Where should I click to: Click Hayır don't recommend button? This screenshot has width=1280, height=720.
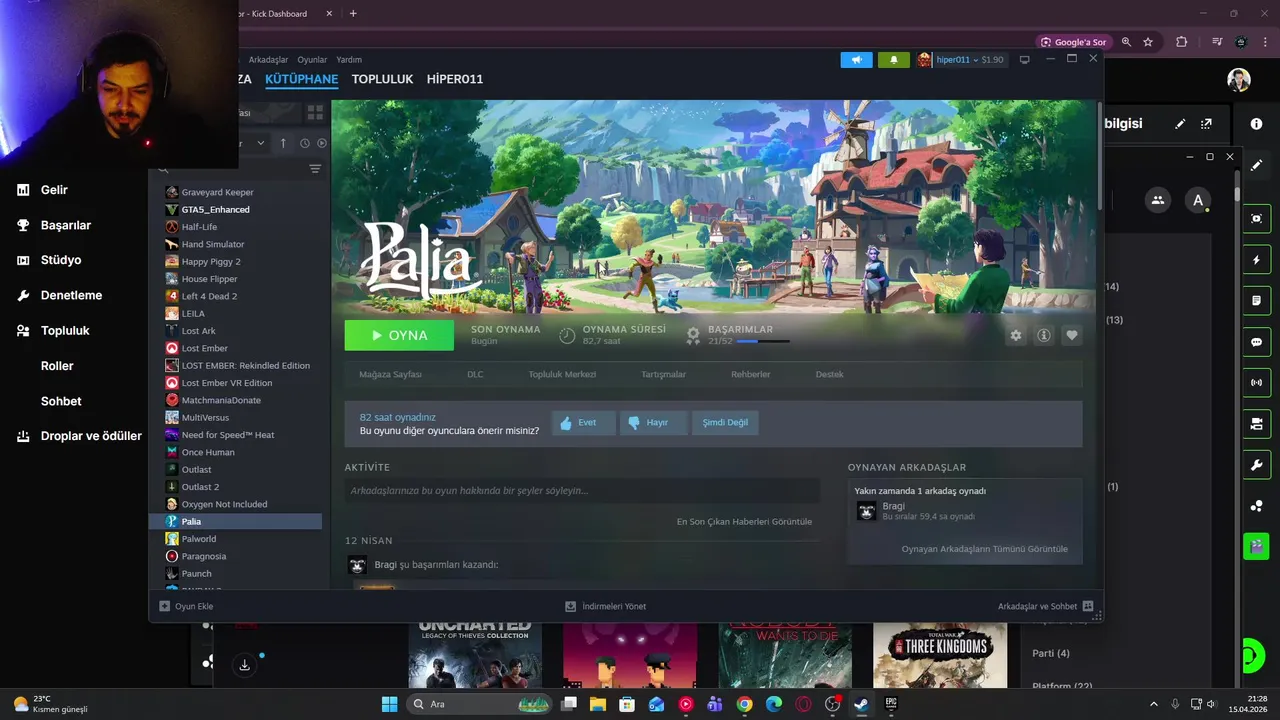(x=654, y=422)
